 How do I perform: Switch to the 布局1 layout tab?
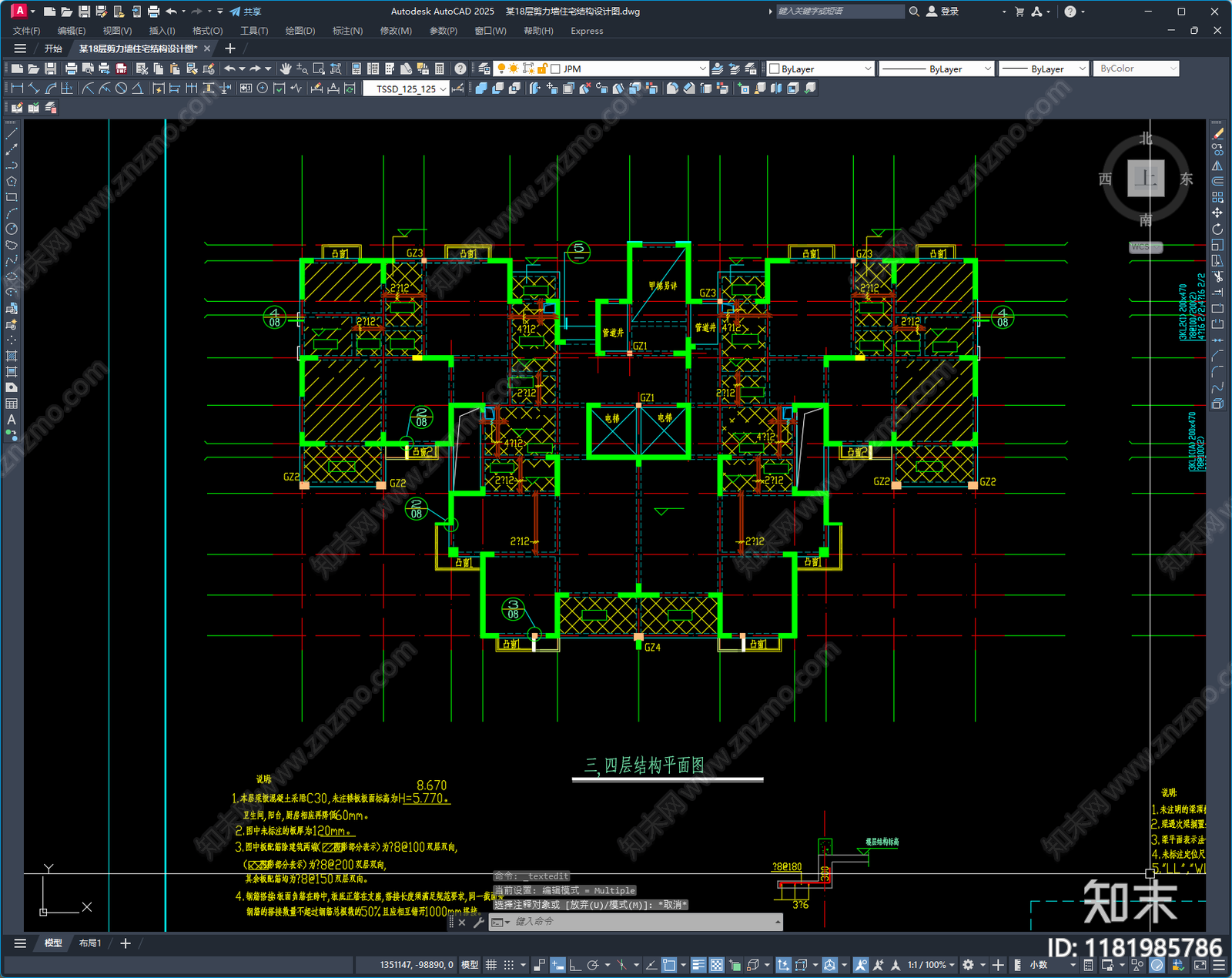point(90,943)
